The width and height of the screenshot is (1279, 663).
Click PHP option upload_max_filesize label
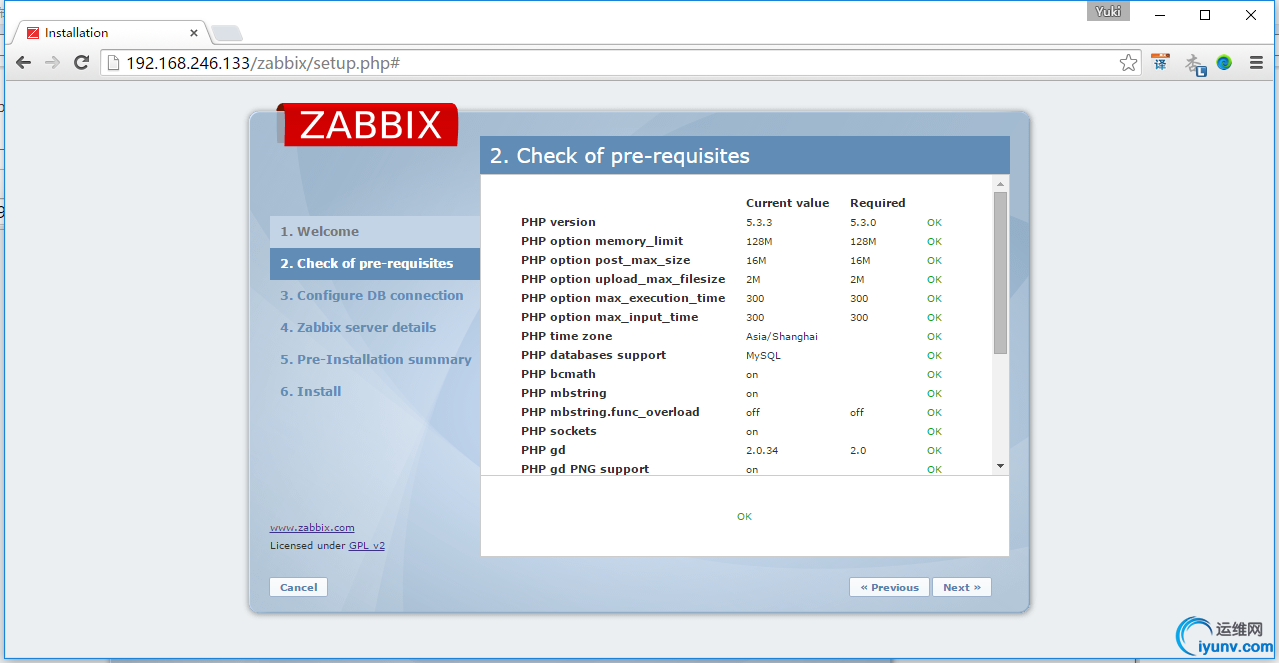tap(623, 279)
